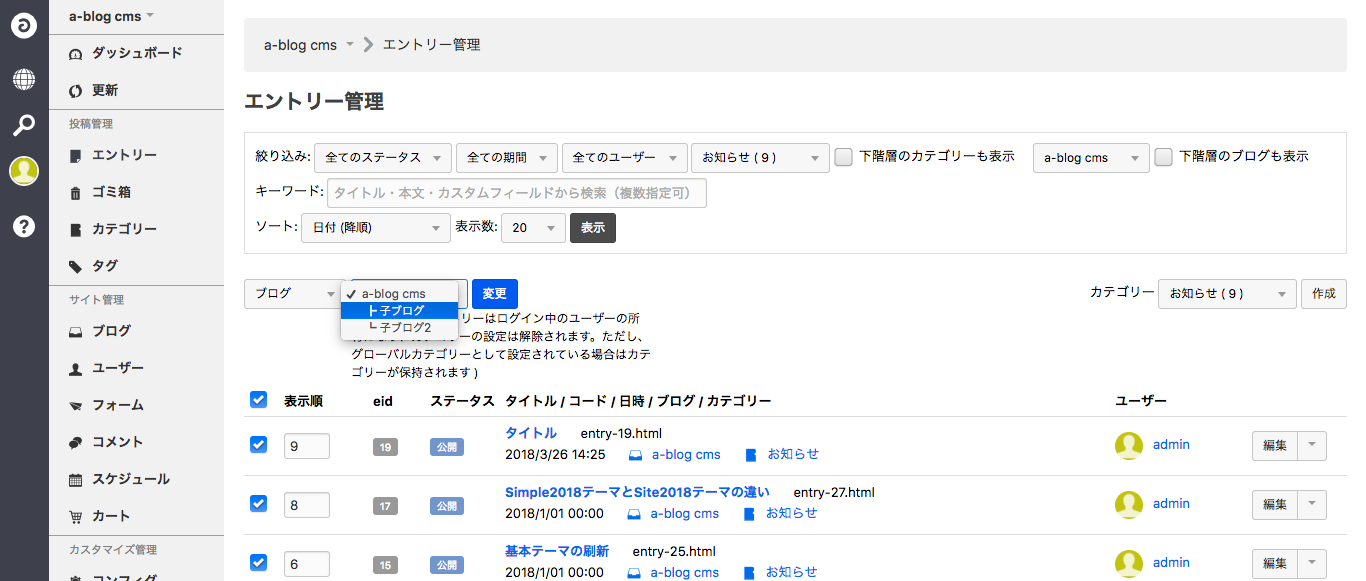Screen dimensions: 1366x581
Task: Open ゴミ箱 trash in sidebar
Action: [x=111, y=192]
